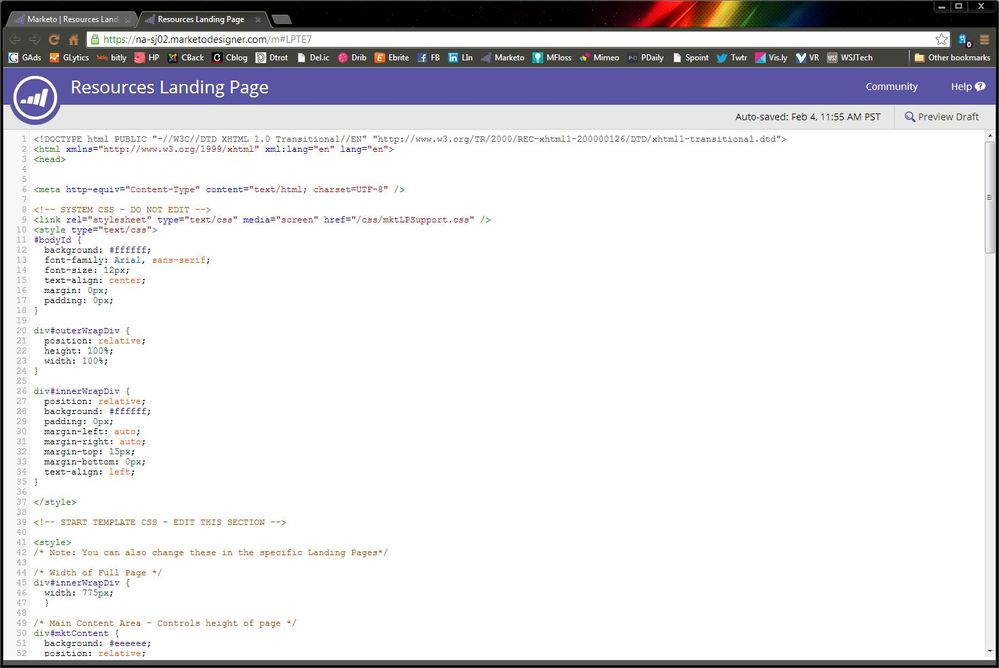Open the bitly bookmark
999x668 pixels.
click(x=112, y=58)
